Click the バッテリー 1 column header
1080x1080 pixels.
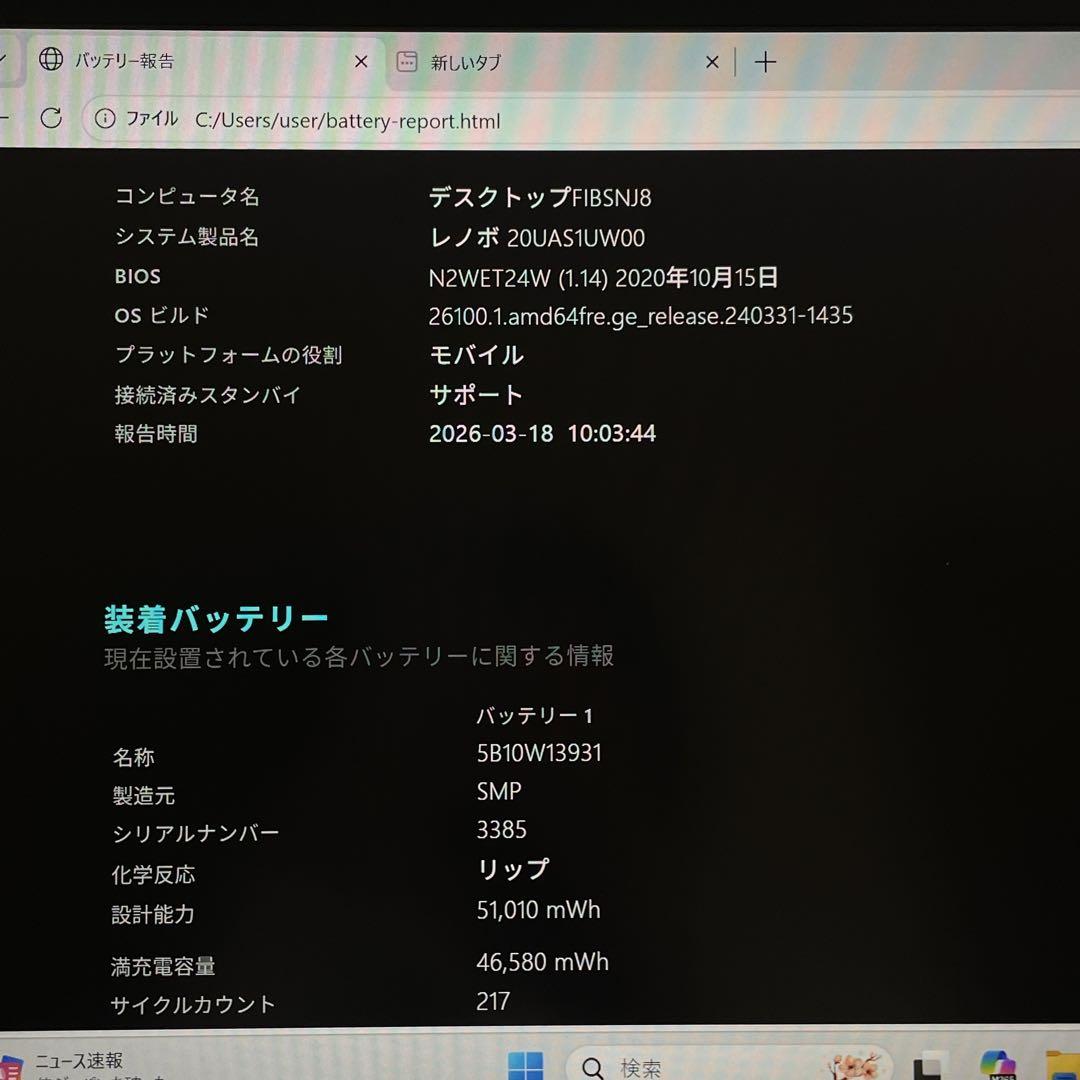click(x=534, y=716)
